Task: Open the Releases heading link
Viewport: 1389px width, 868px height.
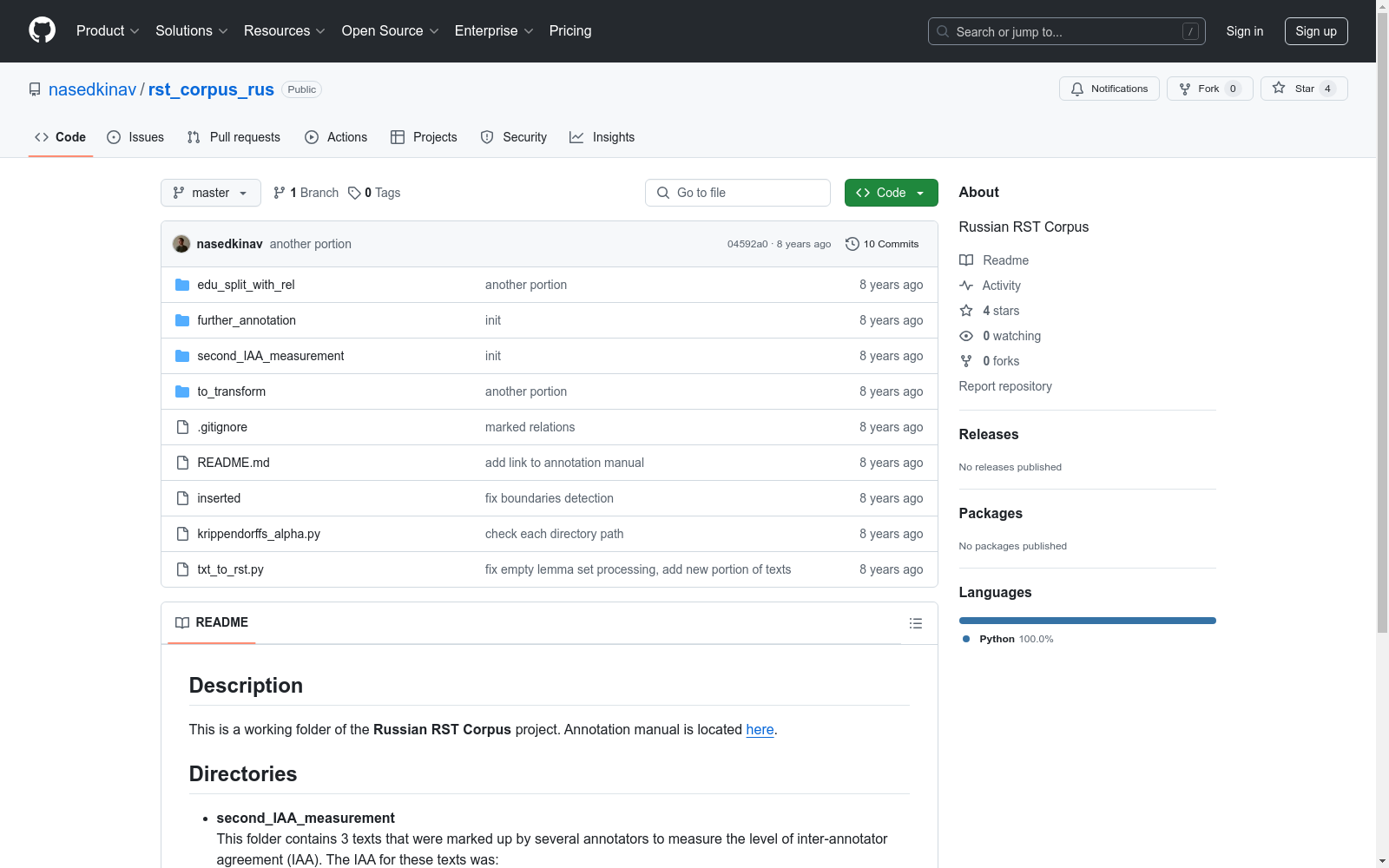Action: pyautogui.click(x=989, y=434)
